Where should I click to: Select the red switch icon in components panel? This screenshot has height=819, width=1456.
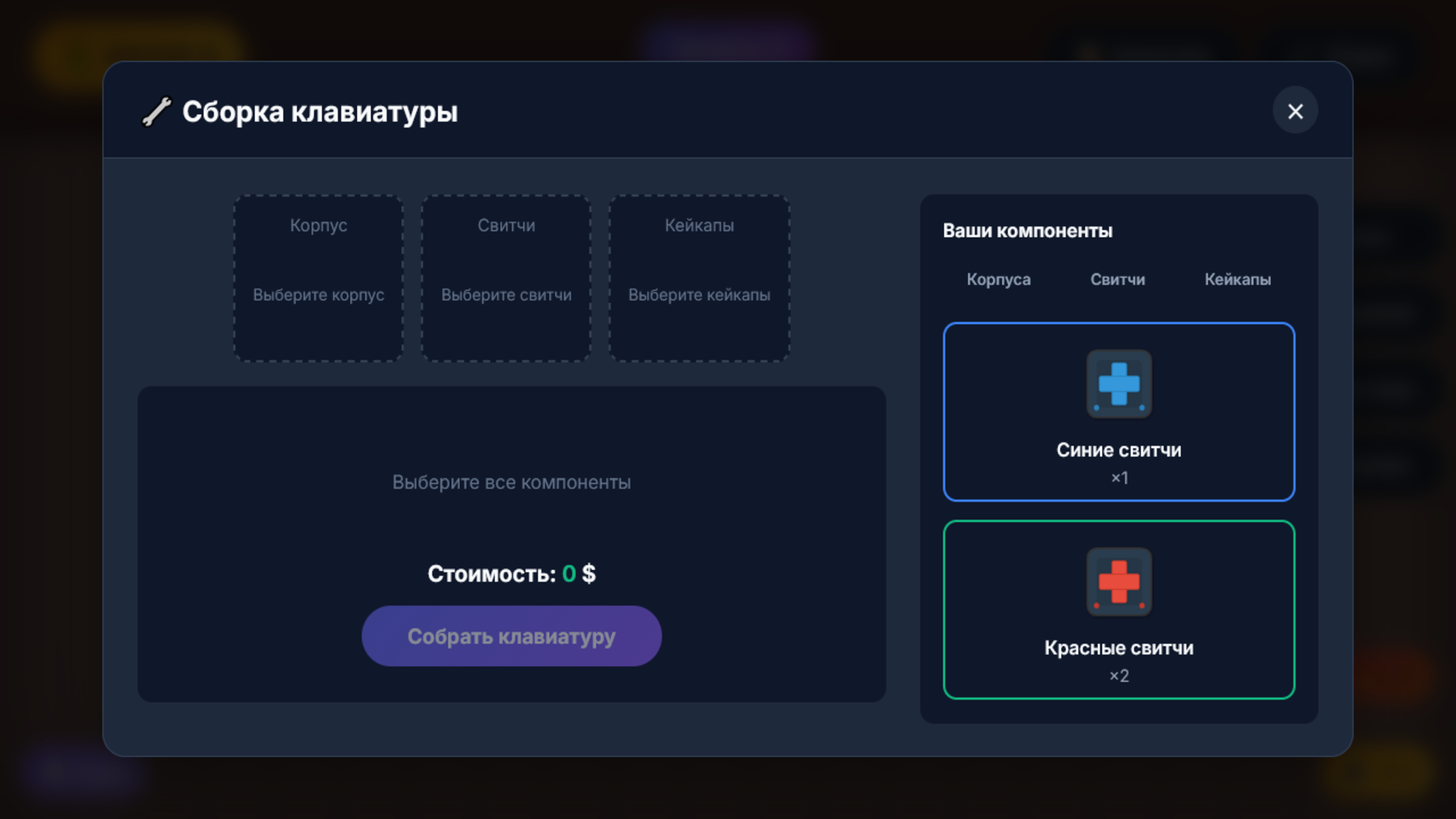click(x=1119, y=582)
